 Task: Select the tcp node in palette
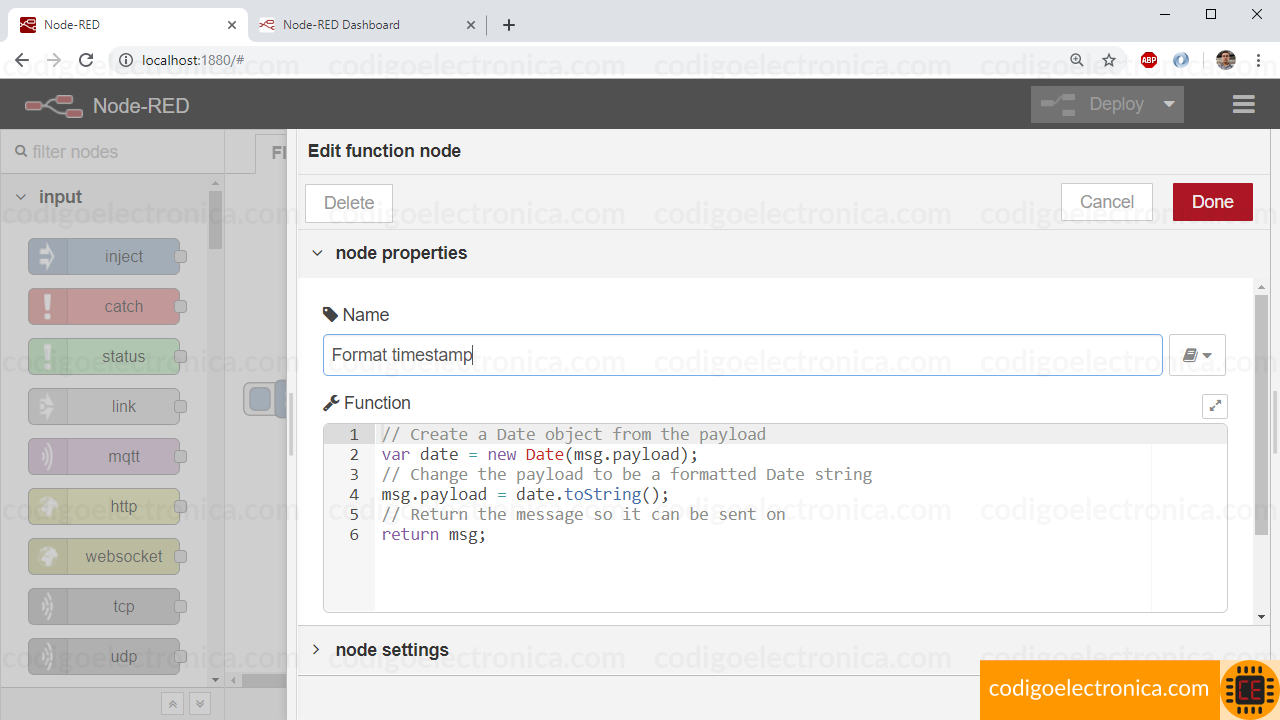(x=104, y=607)
